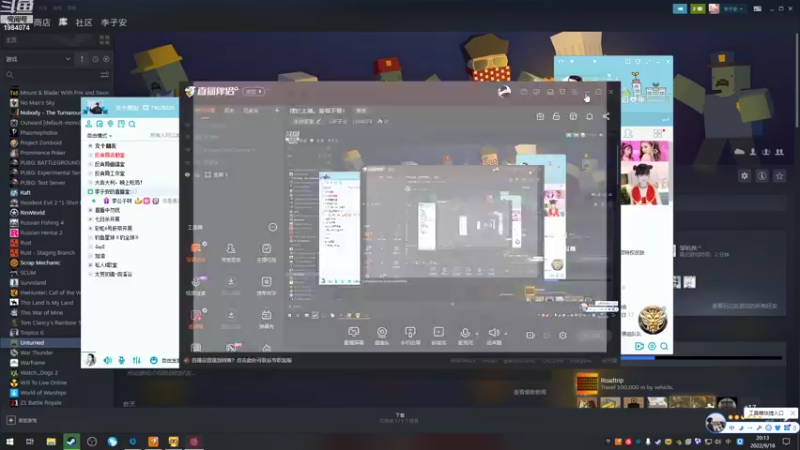Toggle the streaming app microphone
Viewport: 800px width, 450px height.
coord(465,335)
